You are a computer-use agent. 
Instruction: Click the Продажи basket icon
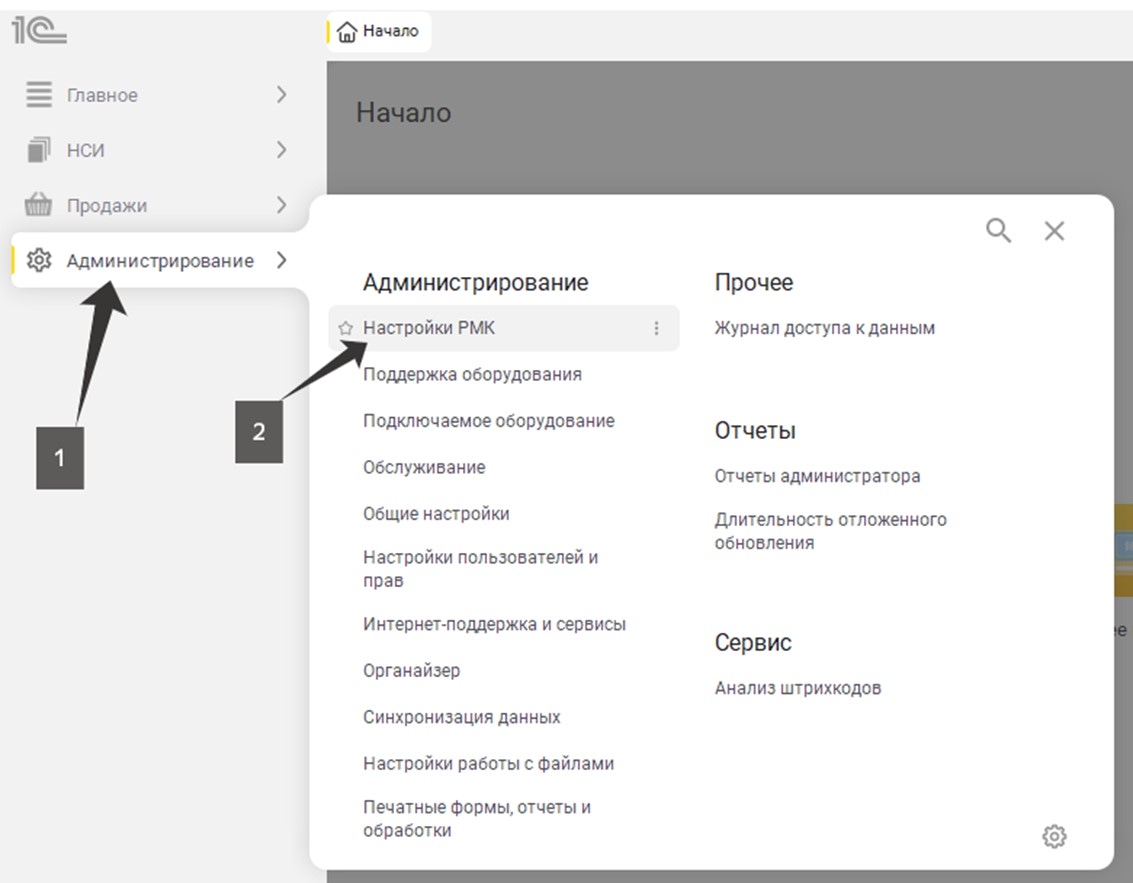(39, 205)
